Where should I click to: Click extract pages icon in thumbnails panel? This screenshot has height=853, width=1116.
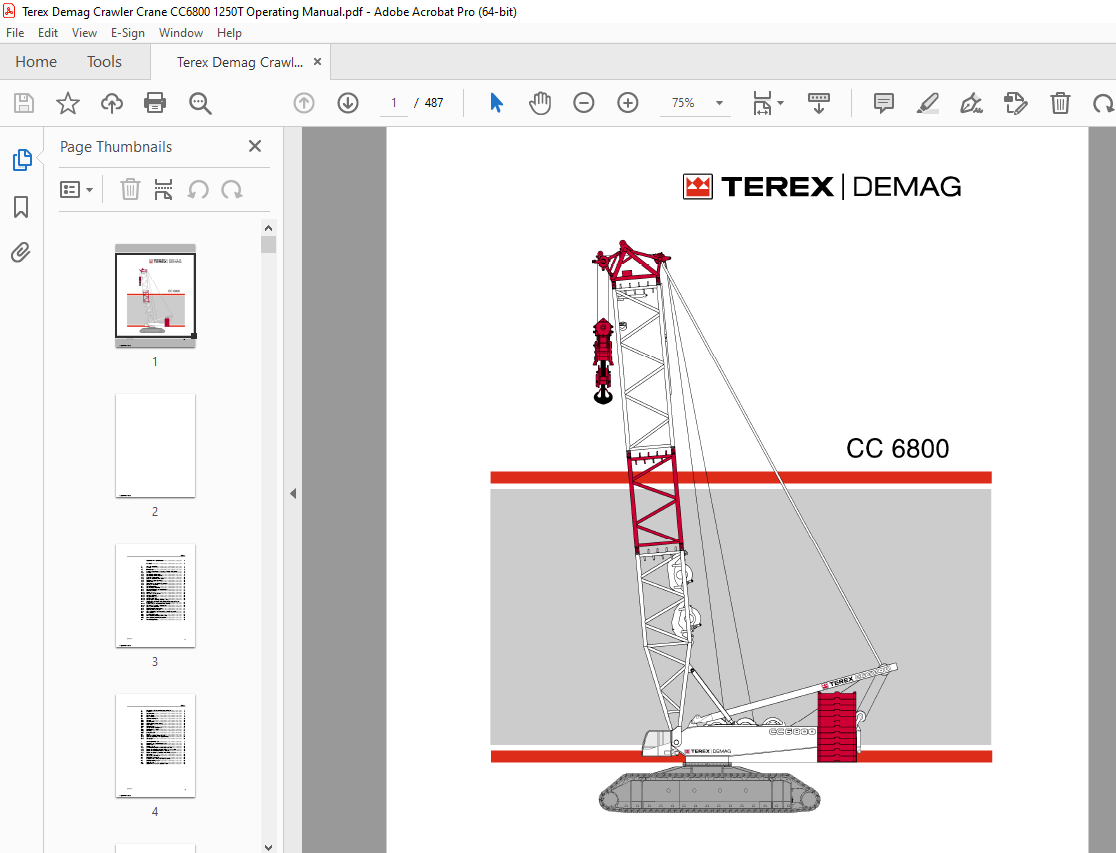tap(164, 189)
